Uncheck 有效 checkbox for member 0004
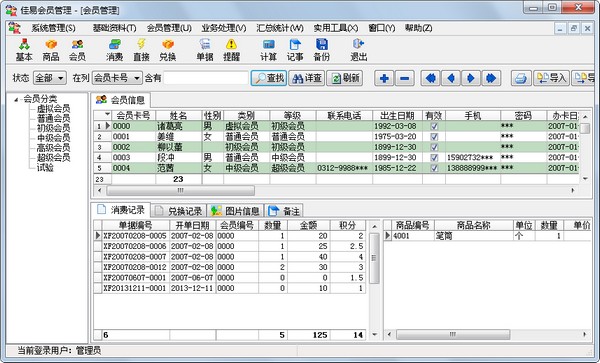This screenshot has width=600, height=363. (434, 168)
